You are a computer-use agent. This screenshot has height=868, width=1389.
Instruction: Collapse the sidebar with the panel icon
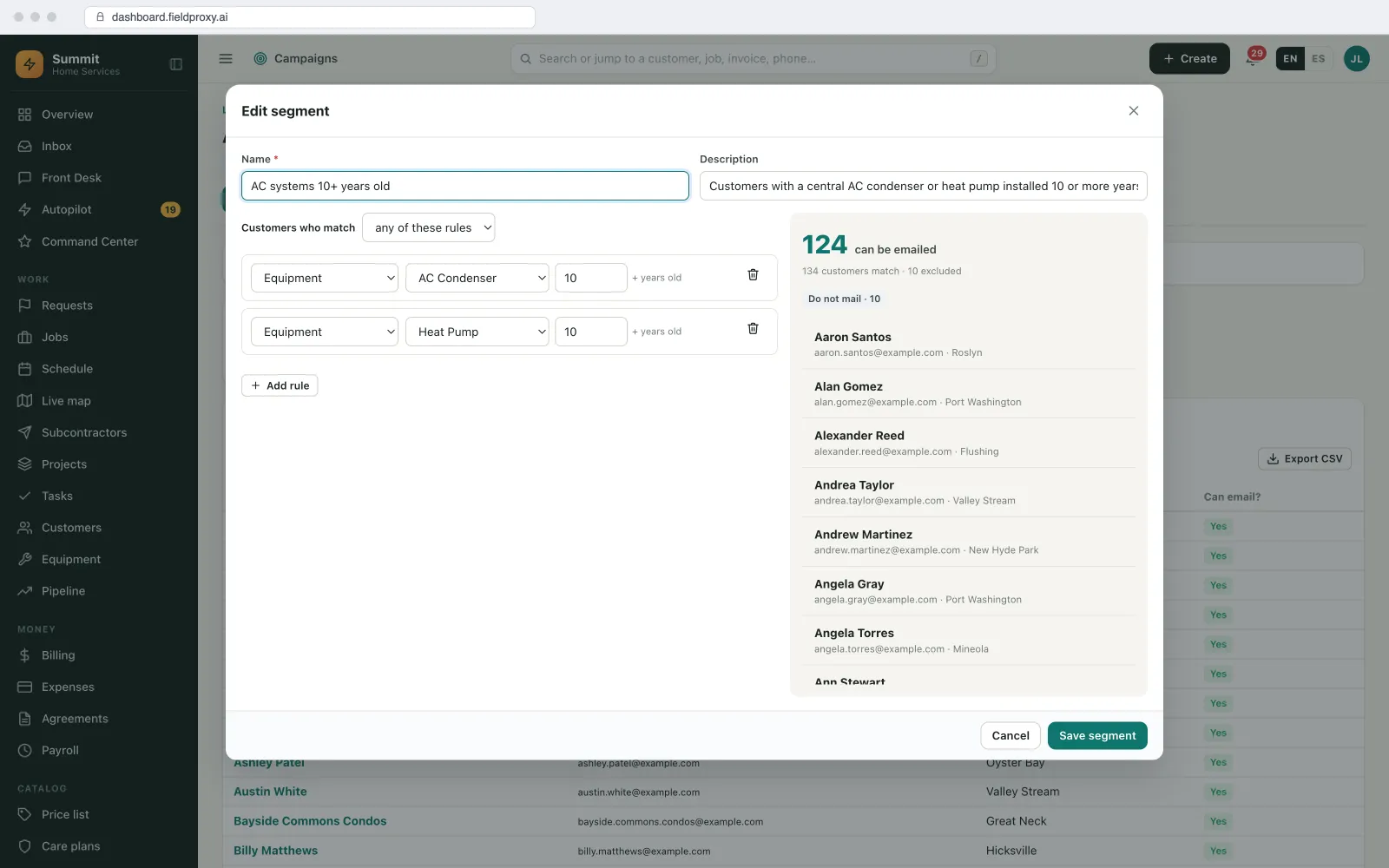(x=176, y=64)
